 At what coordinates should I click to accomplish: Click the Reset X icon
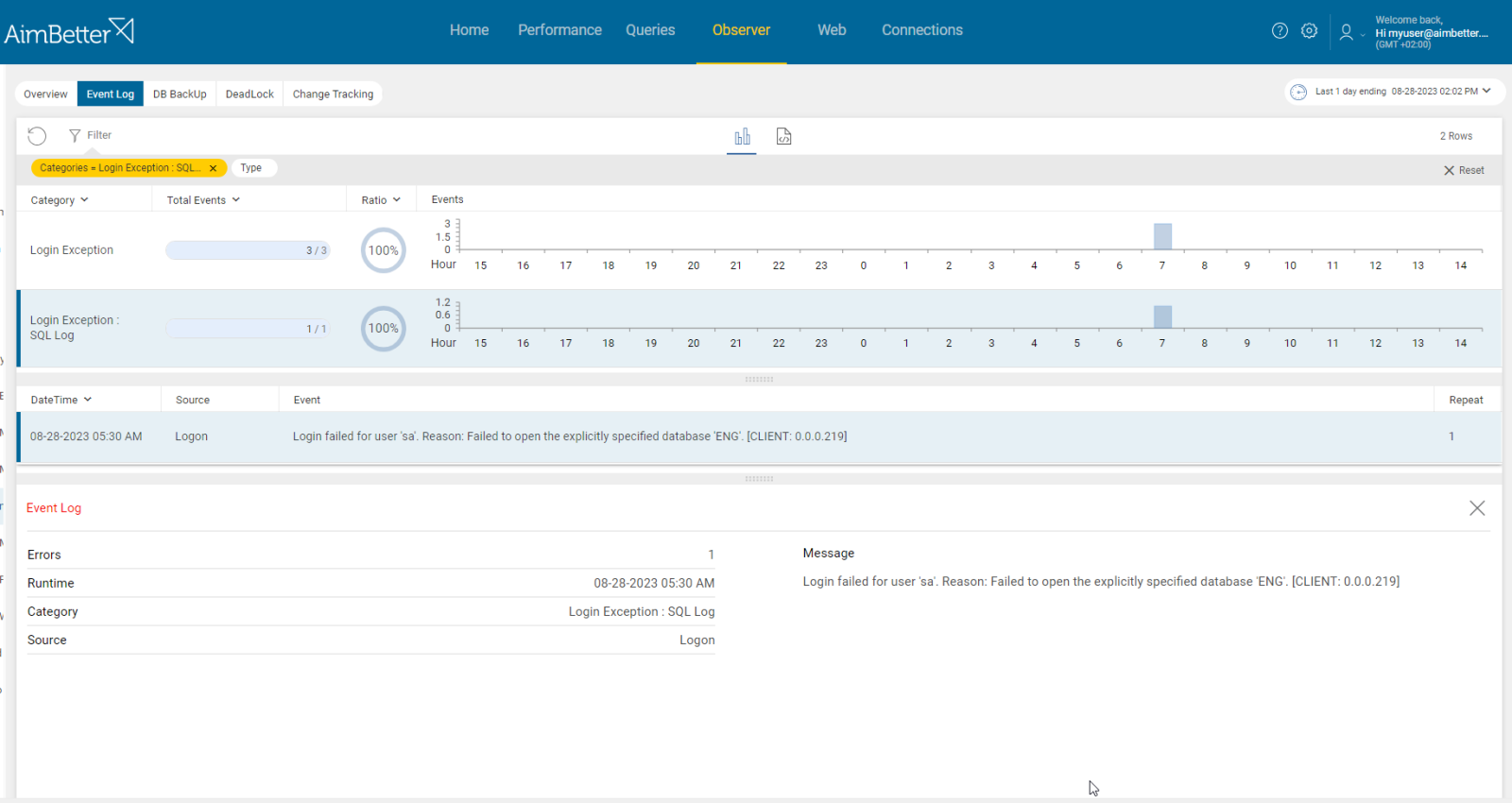[x=1449, y=171]
